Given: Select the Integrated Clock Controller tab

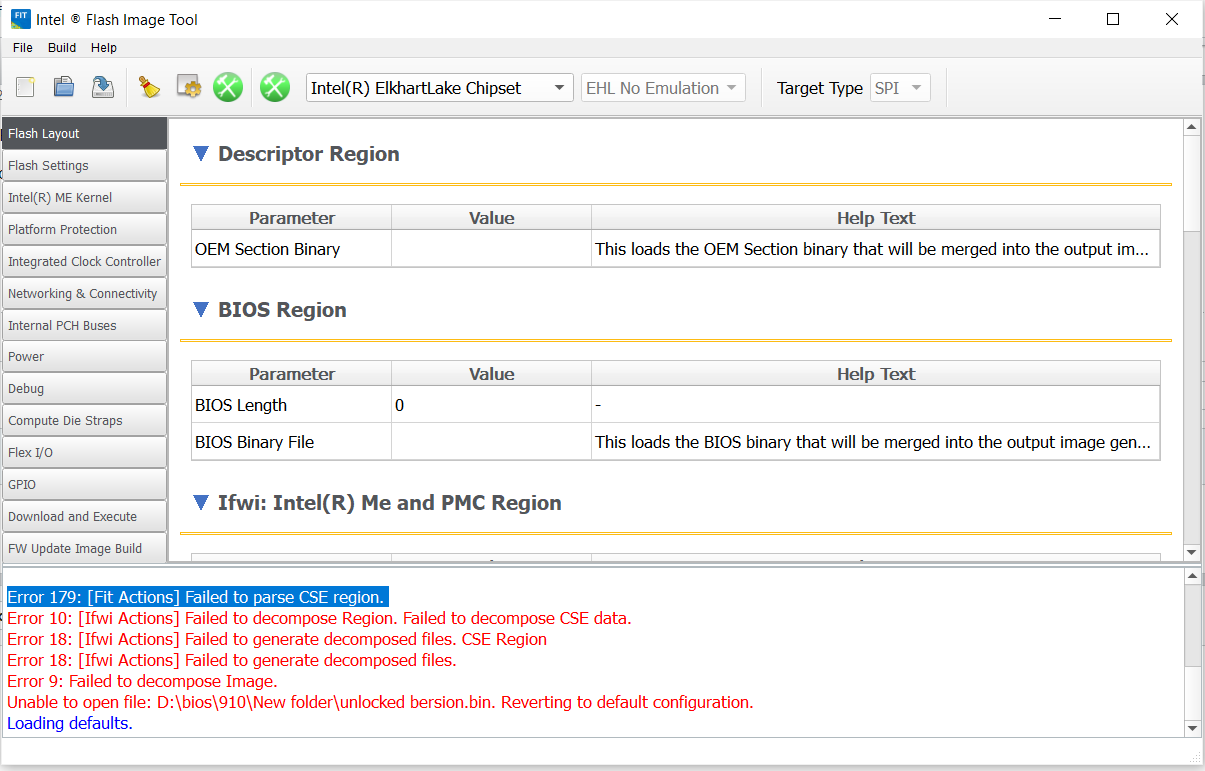Looking at the screenshot, I should (84, 262).
